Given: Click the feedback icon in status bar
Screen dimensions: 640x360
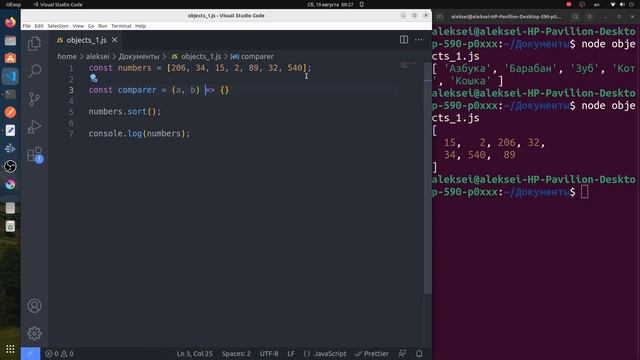Looking at the screenshot, I should click(402, 353).
